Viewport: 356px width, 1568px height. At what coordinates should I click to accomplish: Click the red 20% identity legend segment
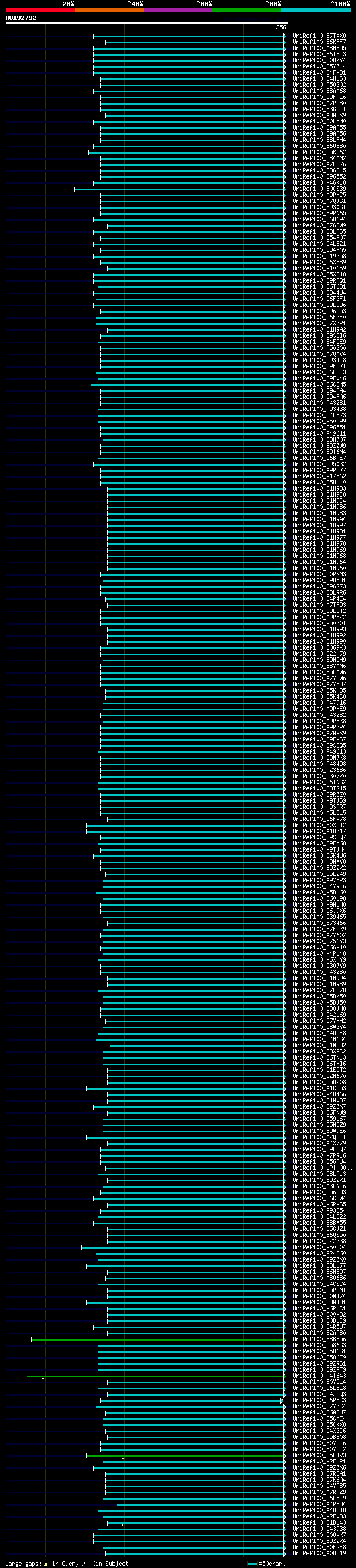coord(39,11)
